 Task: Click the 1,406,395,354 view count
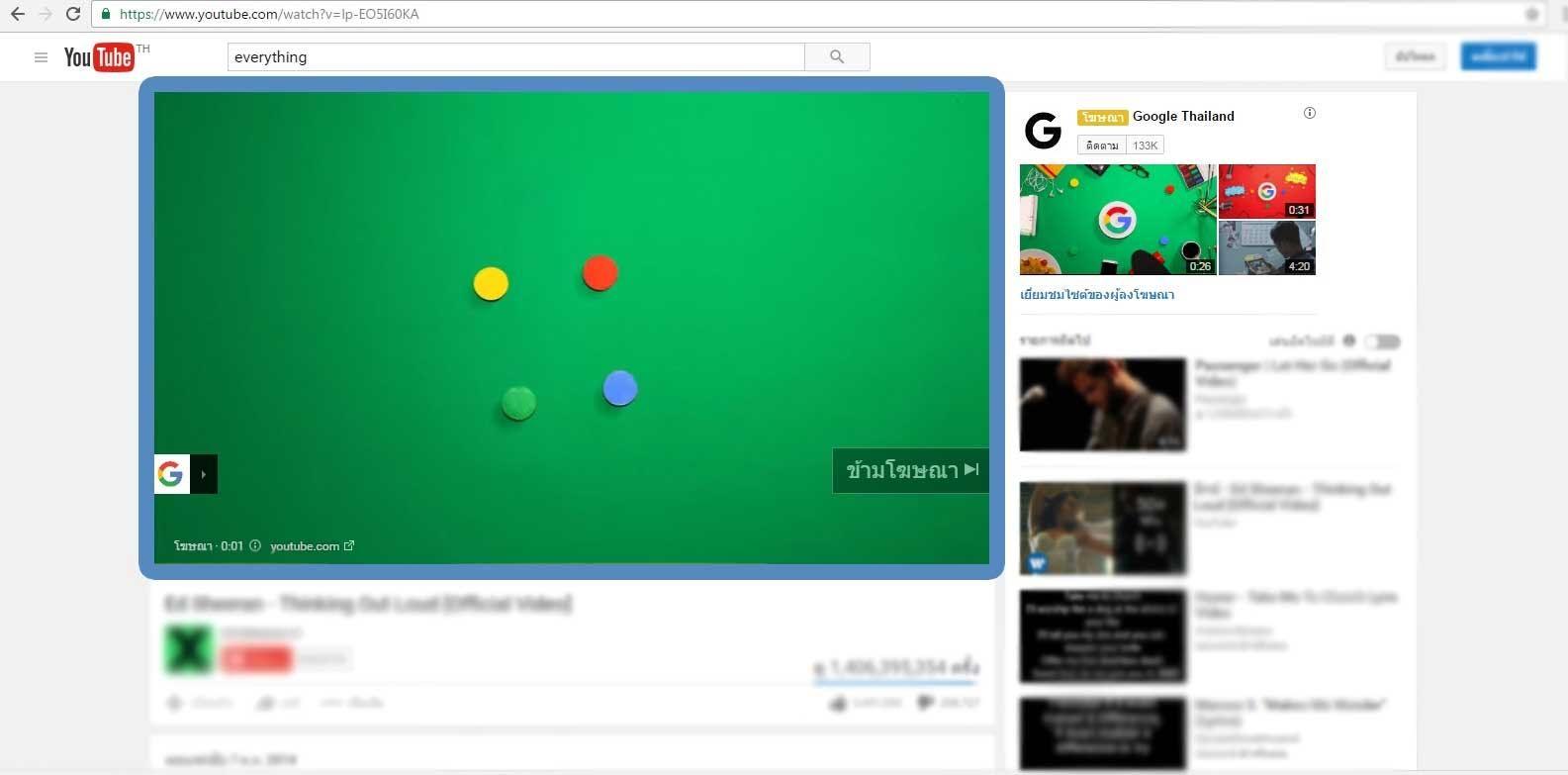pos(896,667)
